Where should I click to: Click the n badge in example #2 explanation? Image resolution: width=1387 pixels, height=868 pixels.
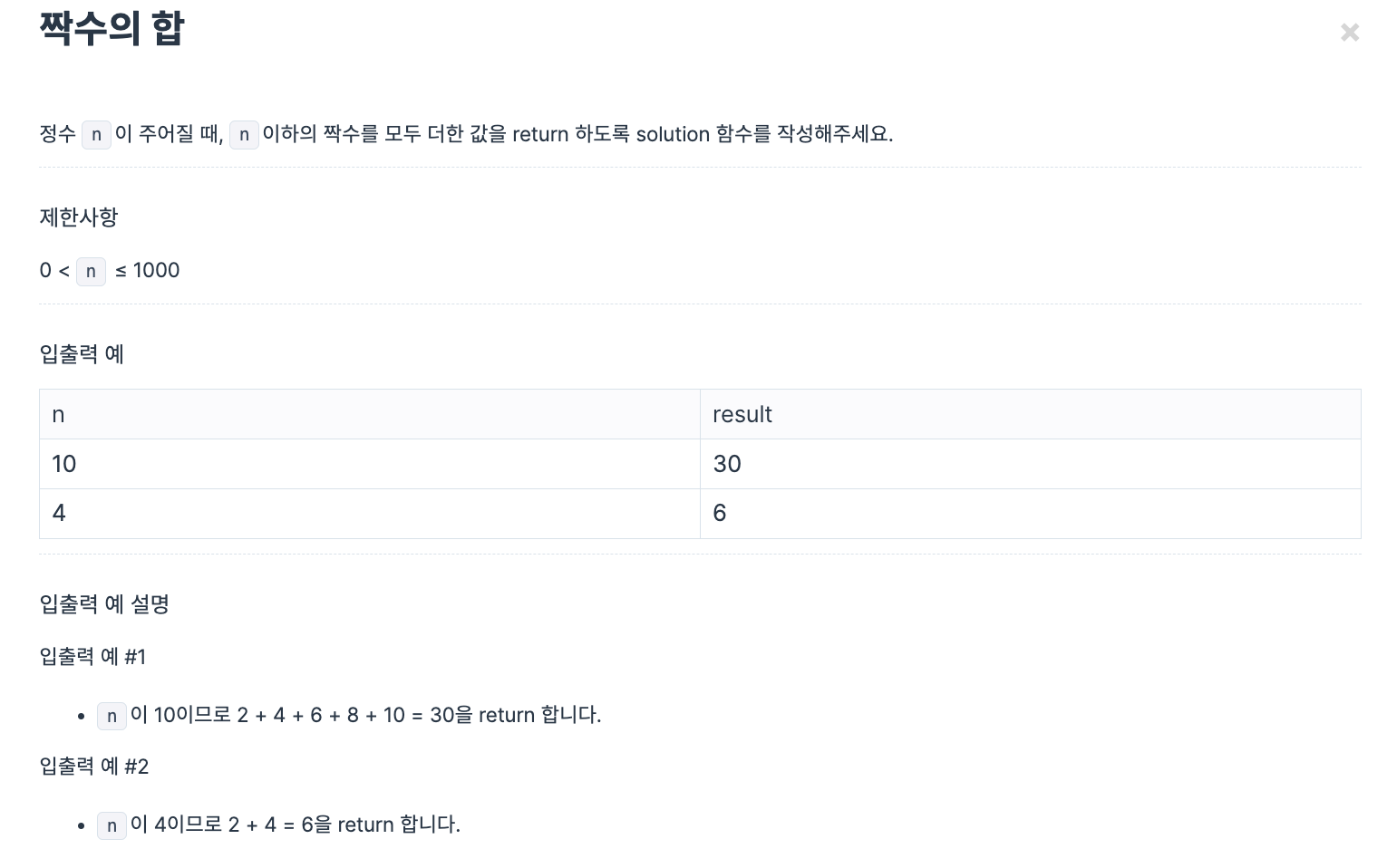point(112,825)
